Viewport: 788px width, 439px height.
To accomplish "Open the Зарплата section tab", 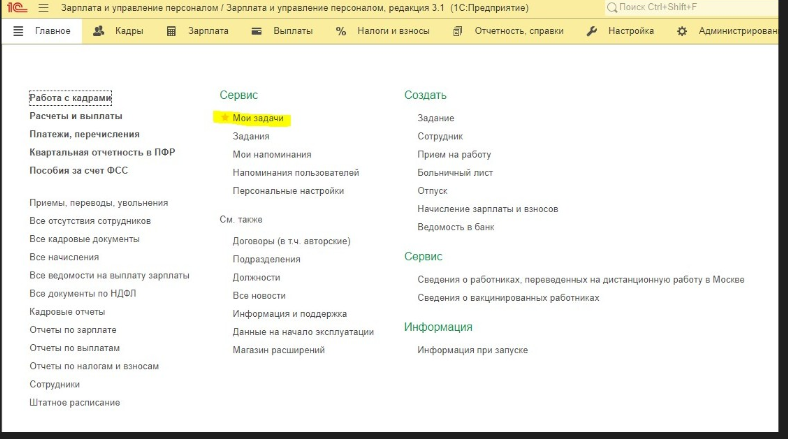I will click(208, 31).
